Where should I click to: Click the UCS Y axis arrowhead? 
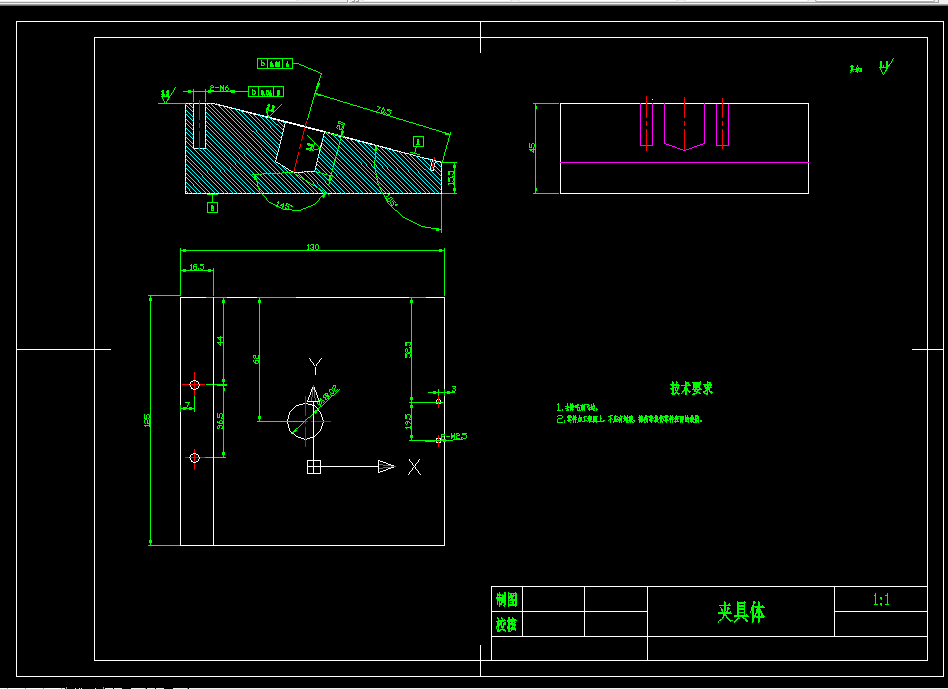(313, 395)
